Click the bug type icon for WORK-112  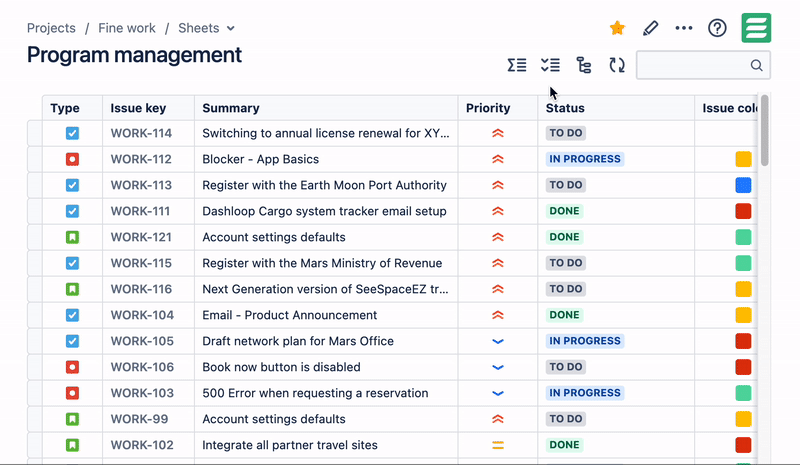[72, 159]
